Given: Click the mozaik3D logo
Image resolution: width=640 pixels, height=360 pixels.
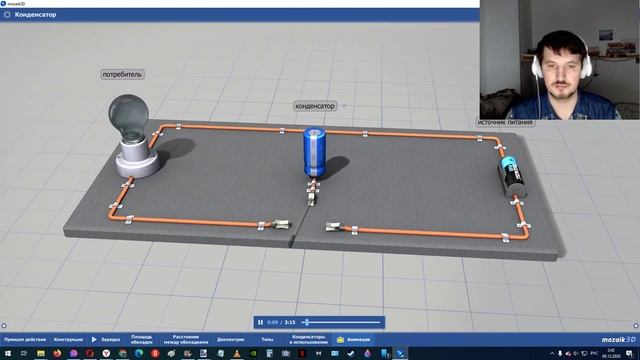Looking at the screenshot, I should tap(618, 340).
